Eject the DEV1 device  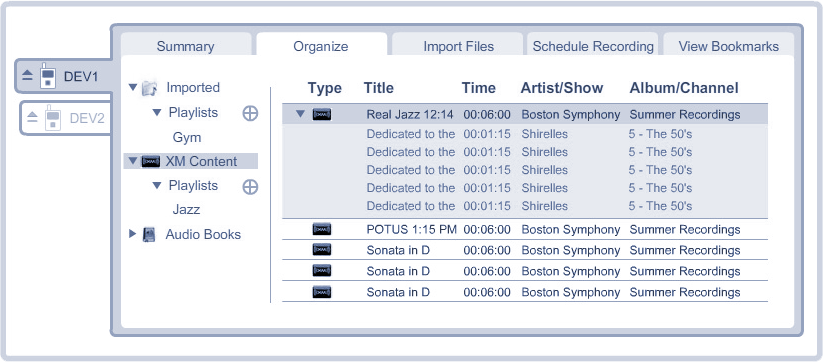27,76
